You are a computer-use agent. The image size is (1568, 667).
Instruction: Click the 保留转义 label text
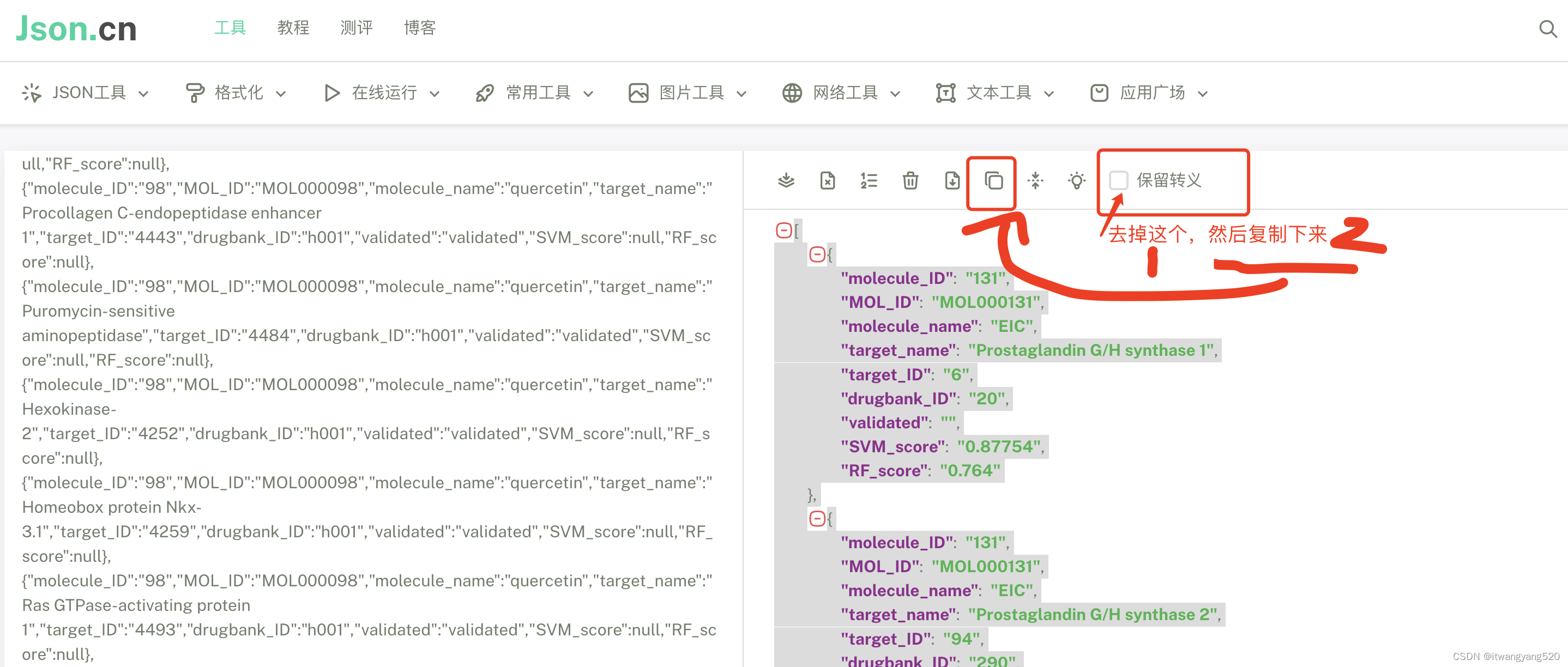tap(1169, 181)
